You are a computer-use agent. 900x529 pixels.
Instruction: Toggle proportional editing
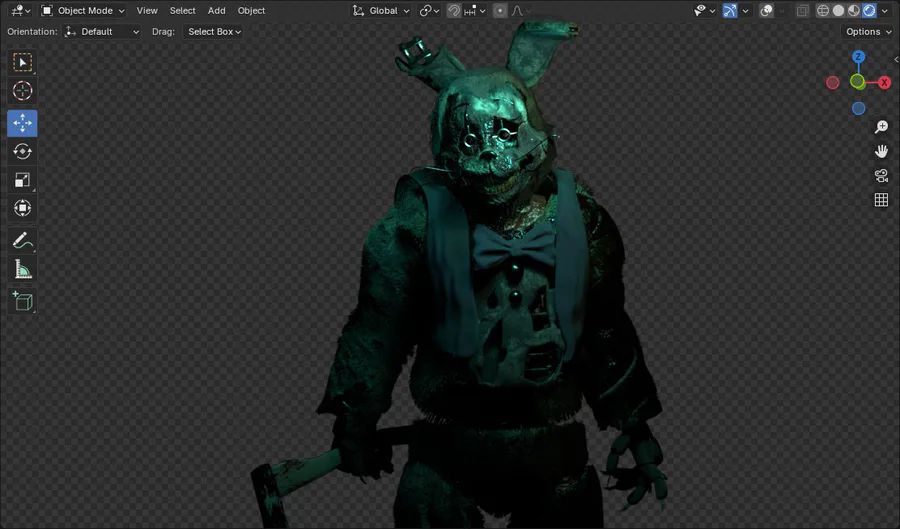click(x=500, y=10)
